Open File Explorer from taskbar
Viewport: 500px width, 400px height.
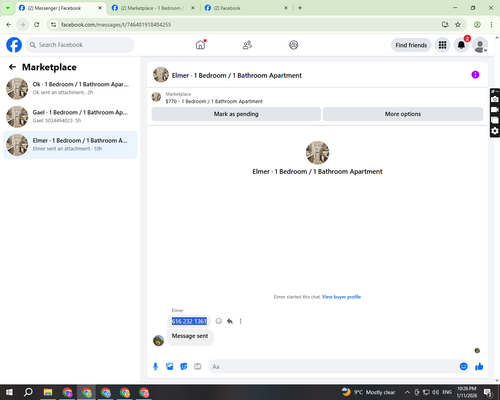(x=48, y=392)
